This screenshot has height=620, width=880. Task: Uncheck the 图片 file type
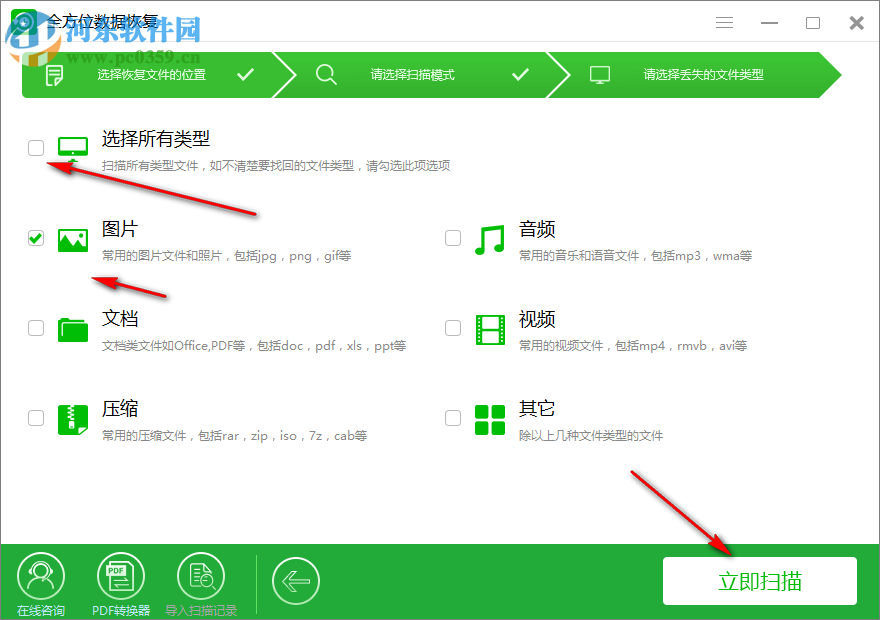[x=36, y=238]
